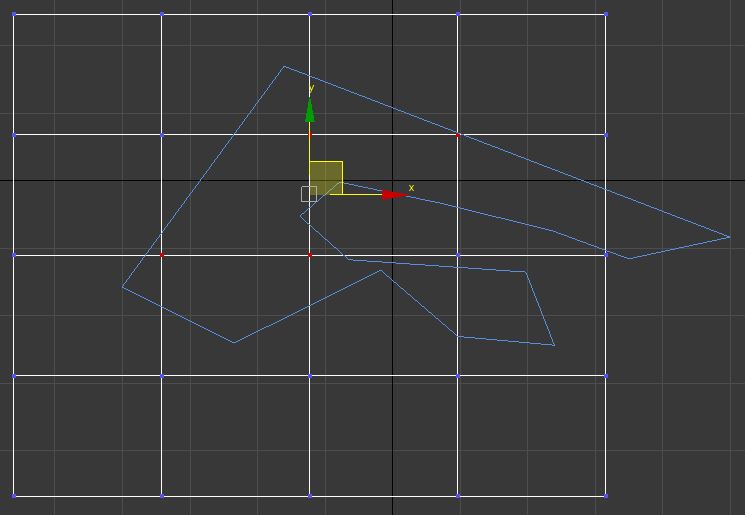
Task: Click the small white square beside the gizmo origin
Action: [309, 194]
